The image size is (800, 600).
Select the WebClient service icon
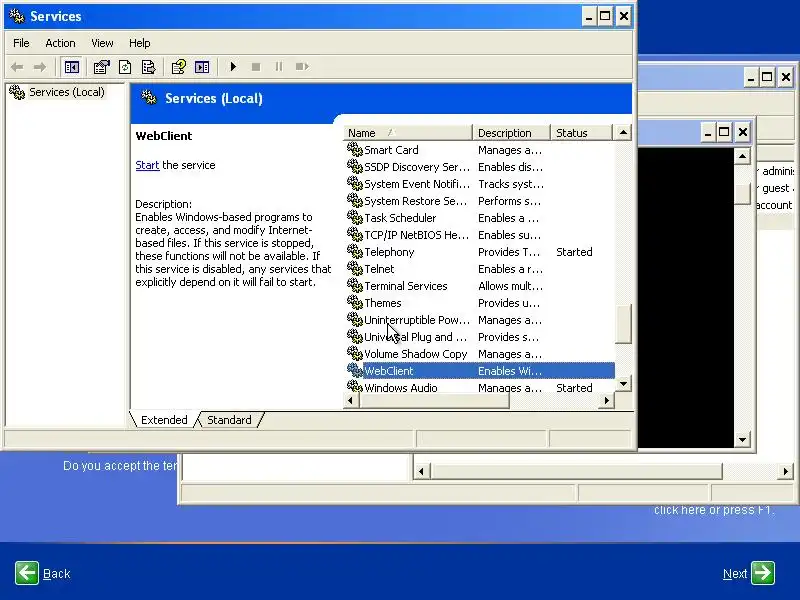355,371
